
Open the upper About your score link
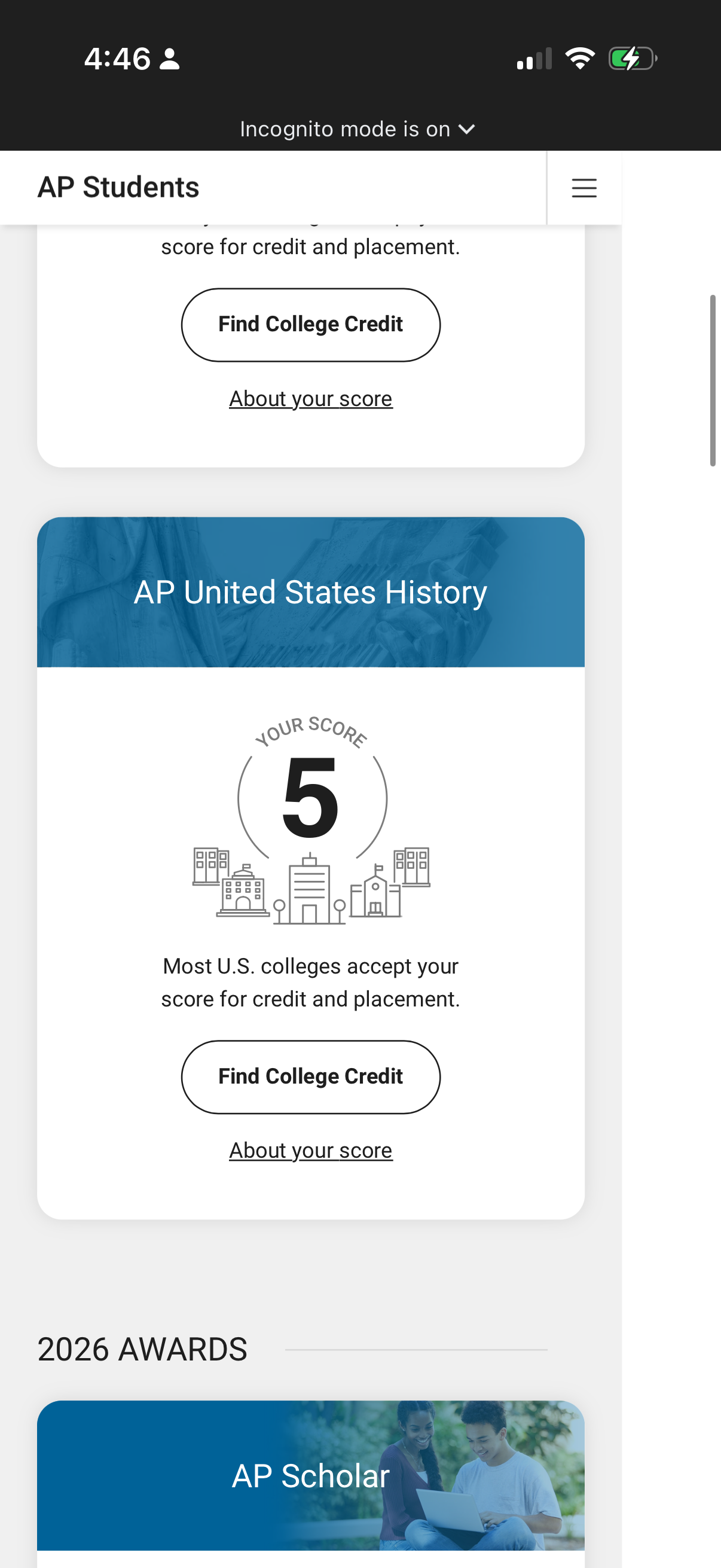click(311, 399)
